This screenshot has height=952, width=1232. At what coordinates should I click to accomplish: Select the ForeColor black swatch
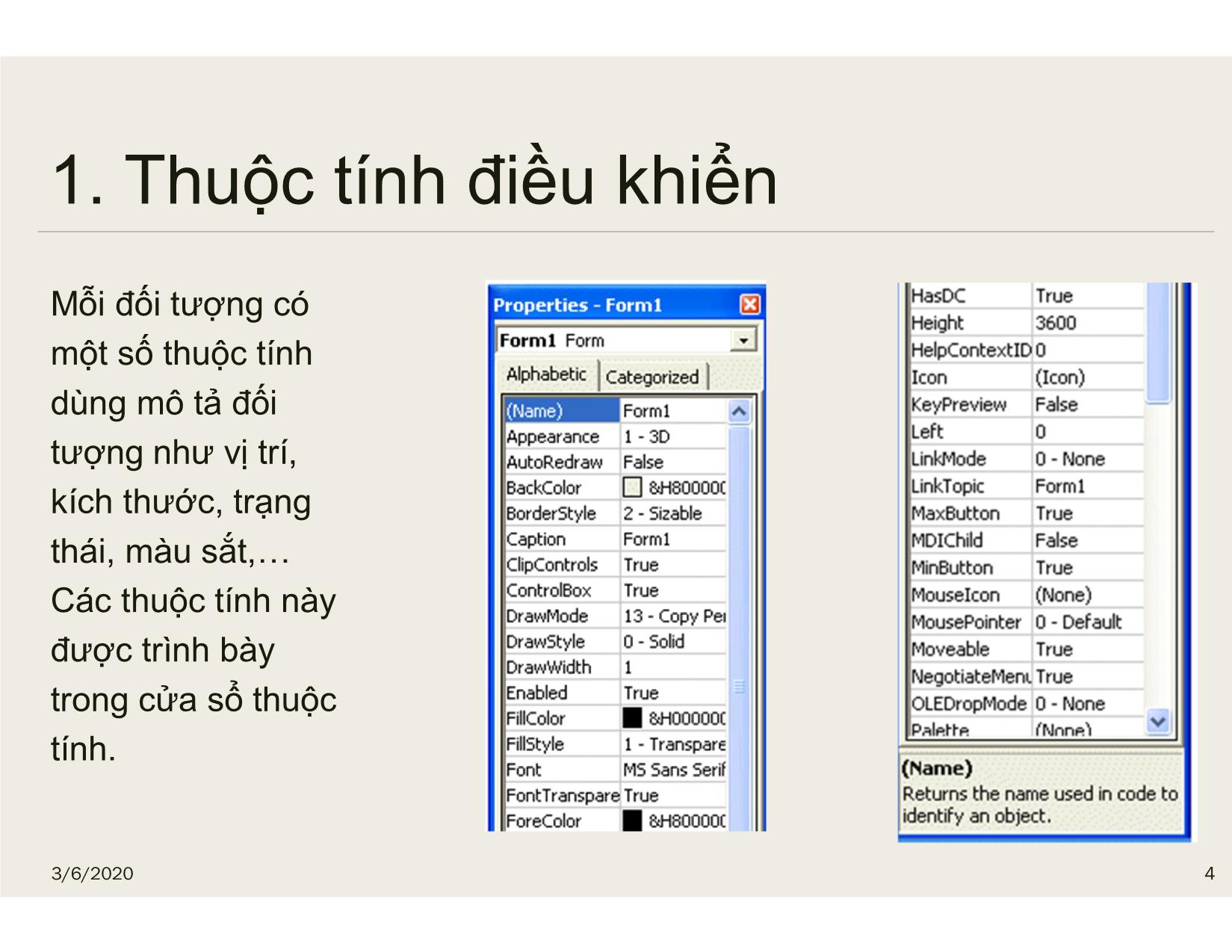(632, 820)
